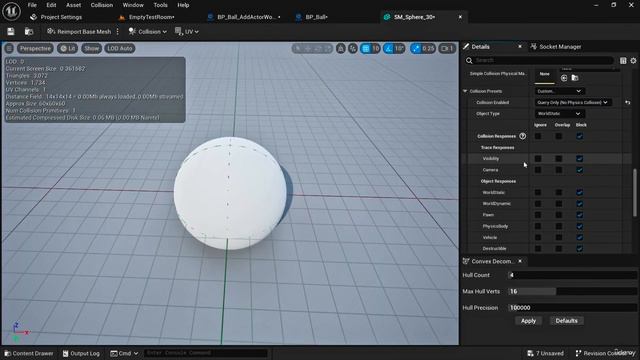Apply the convex decomposition settings

[x=528, y=321]
